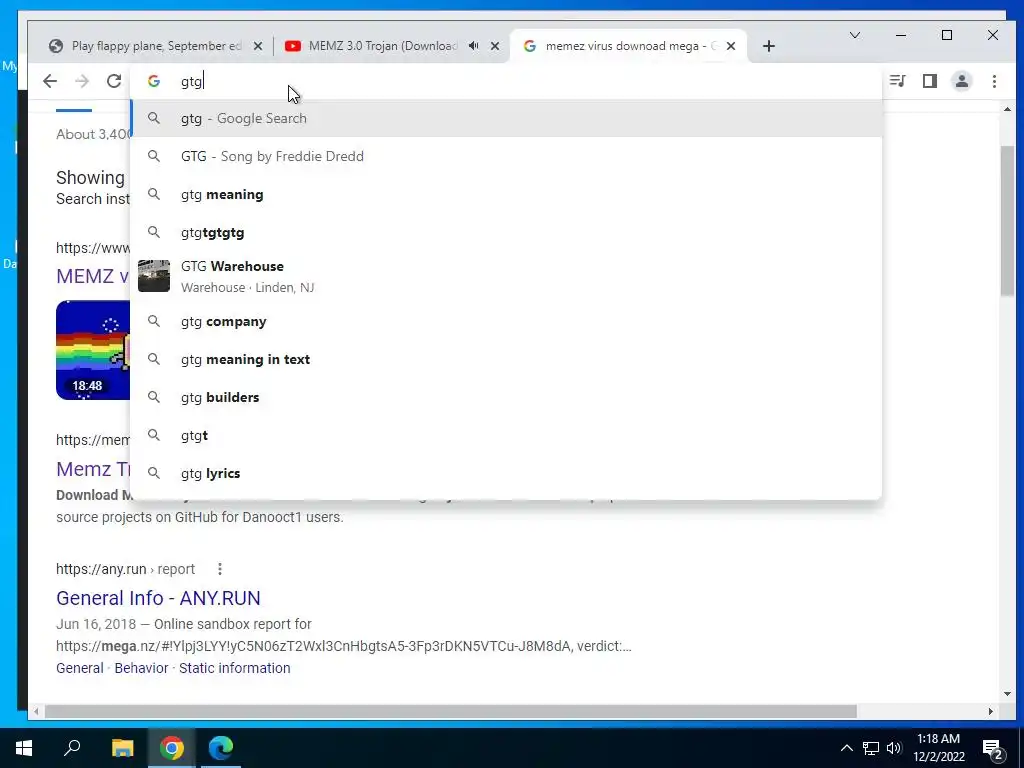Toggle the Chrome side panel icon
1024x768 pixels.
tap(929, 81)
